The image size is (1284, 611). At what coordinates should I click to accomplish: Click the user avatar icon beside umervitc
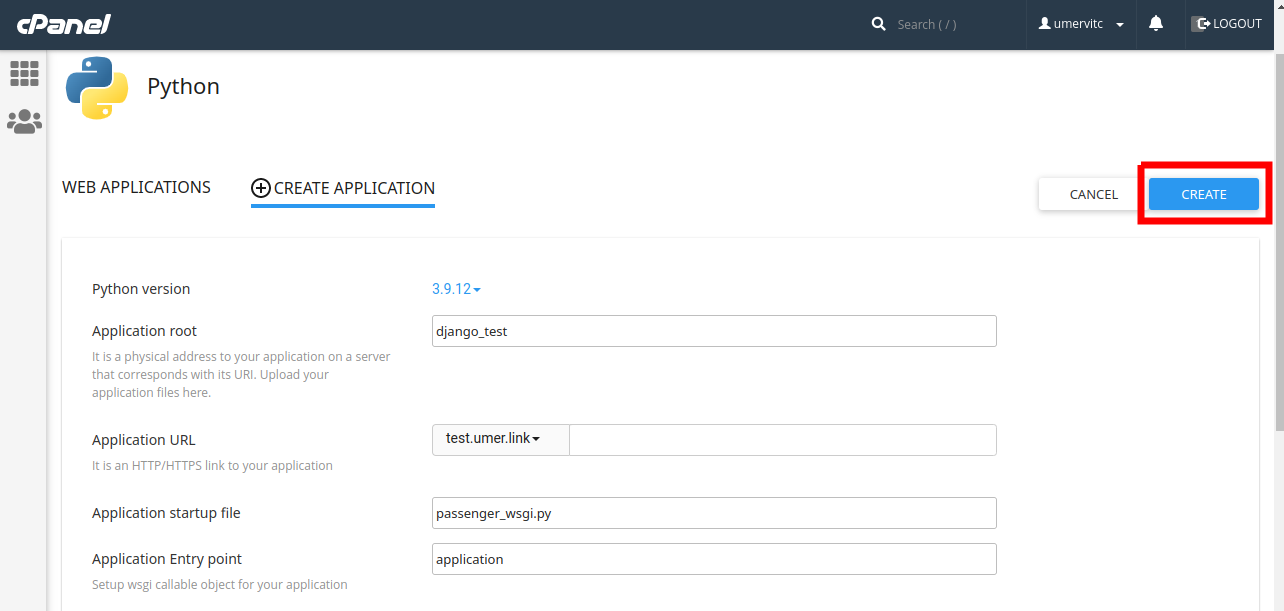pos(1045,24)
